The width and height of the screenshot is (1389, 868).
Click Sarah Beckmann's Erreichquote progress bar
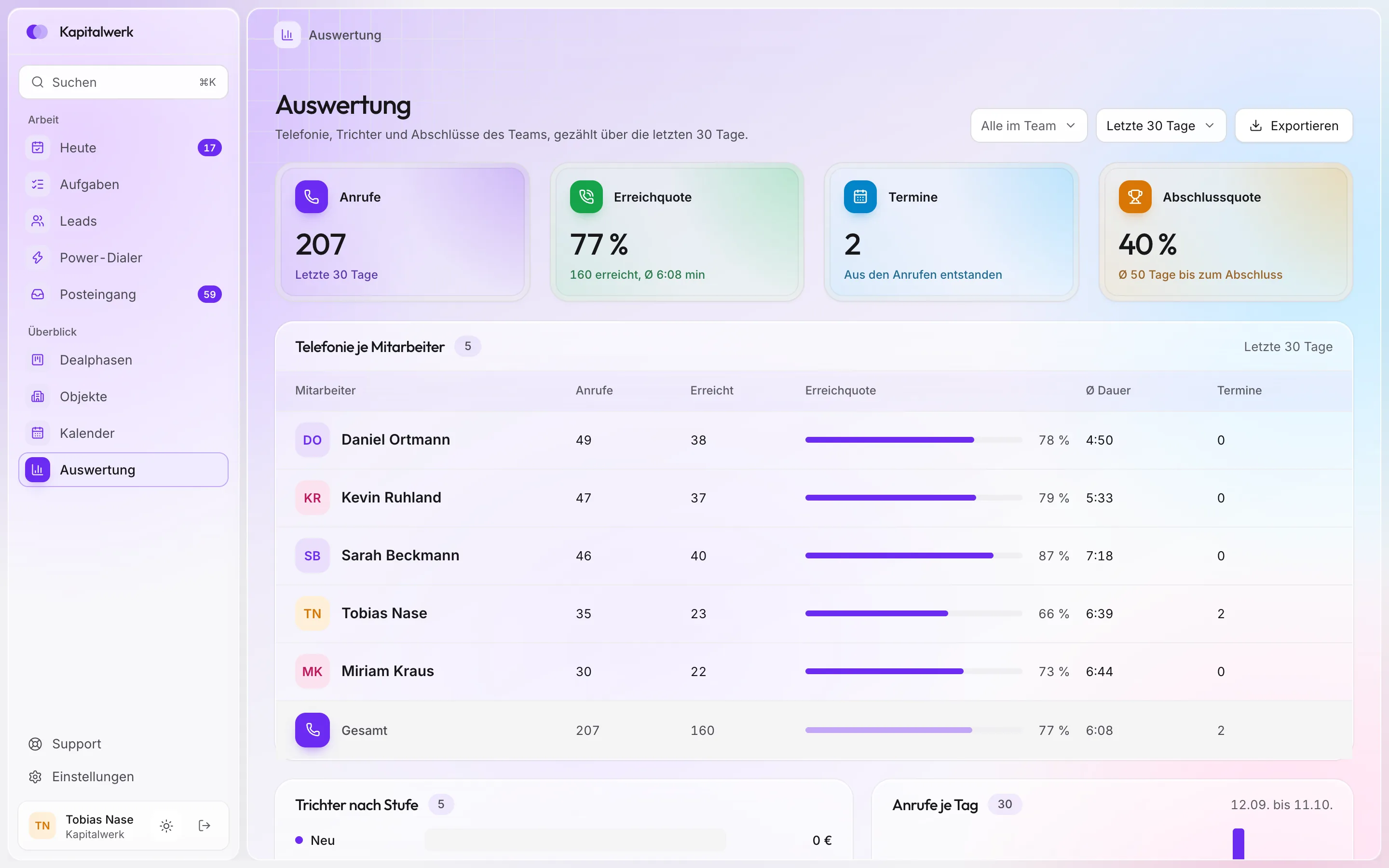914,556
